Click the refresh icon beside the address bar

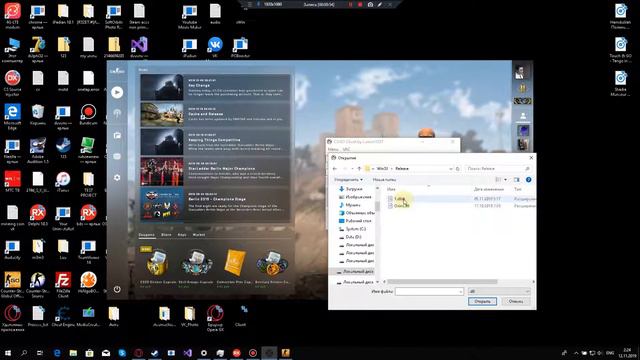click(458, 169)
